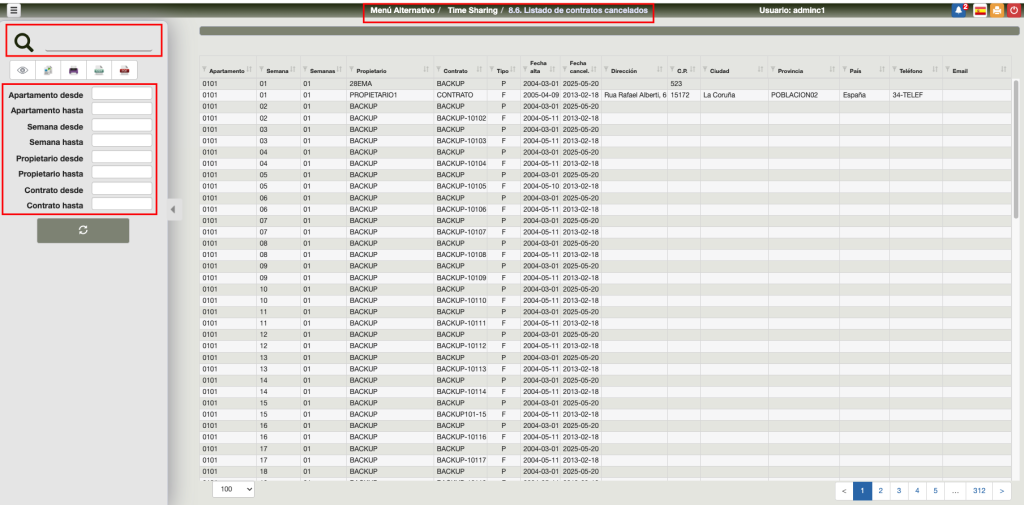Click the purple printer icon in toolbar
1024x505 pixels.
pyautogui.click(x=73, y=70)
